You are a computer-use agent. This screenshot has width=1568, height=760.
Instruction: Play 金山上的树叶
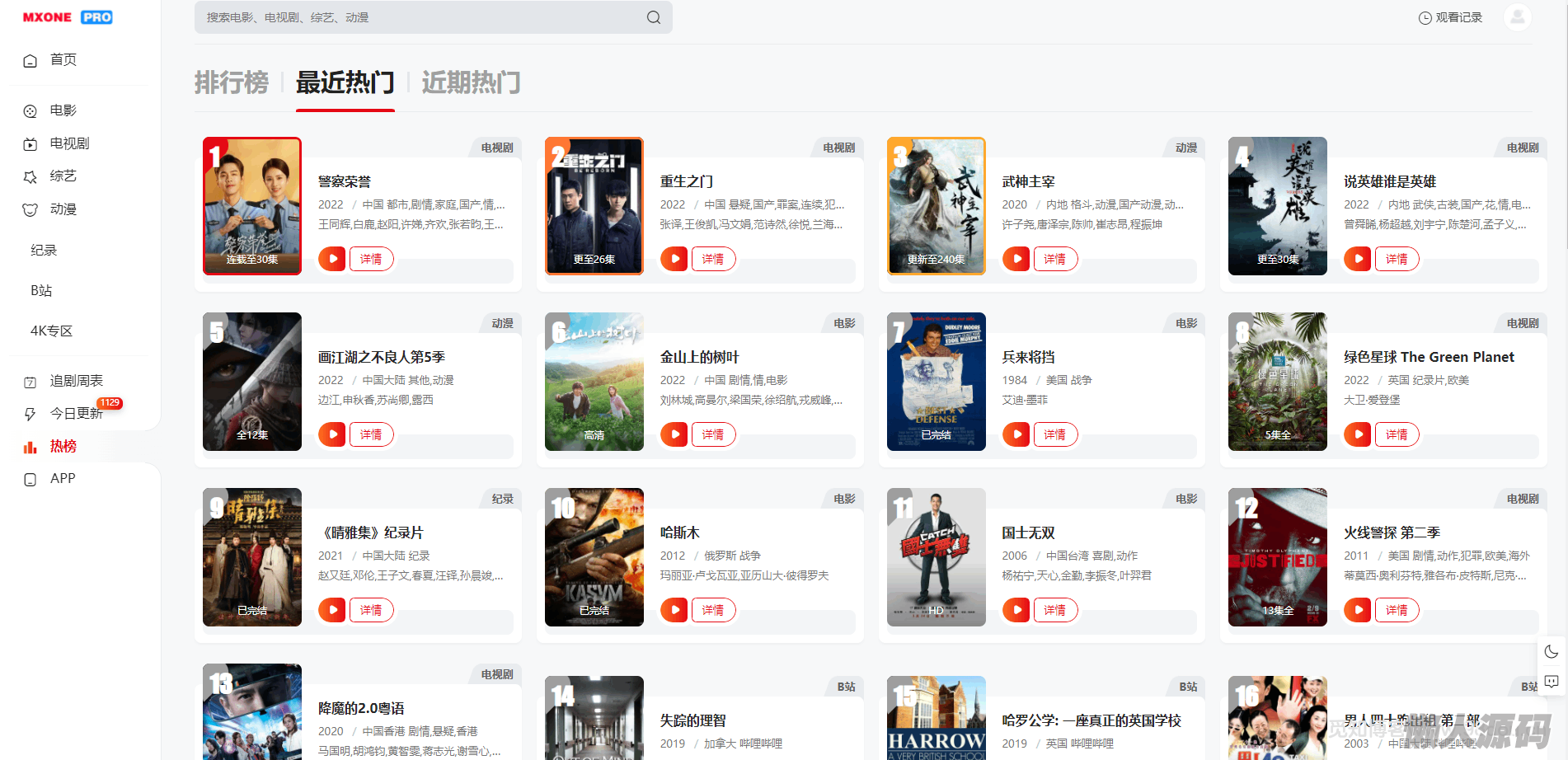coord(674,434)
